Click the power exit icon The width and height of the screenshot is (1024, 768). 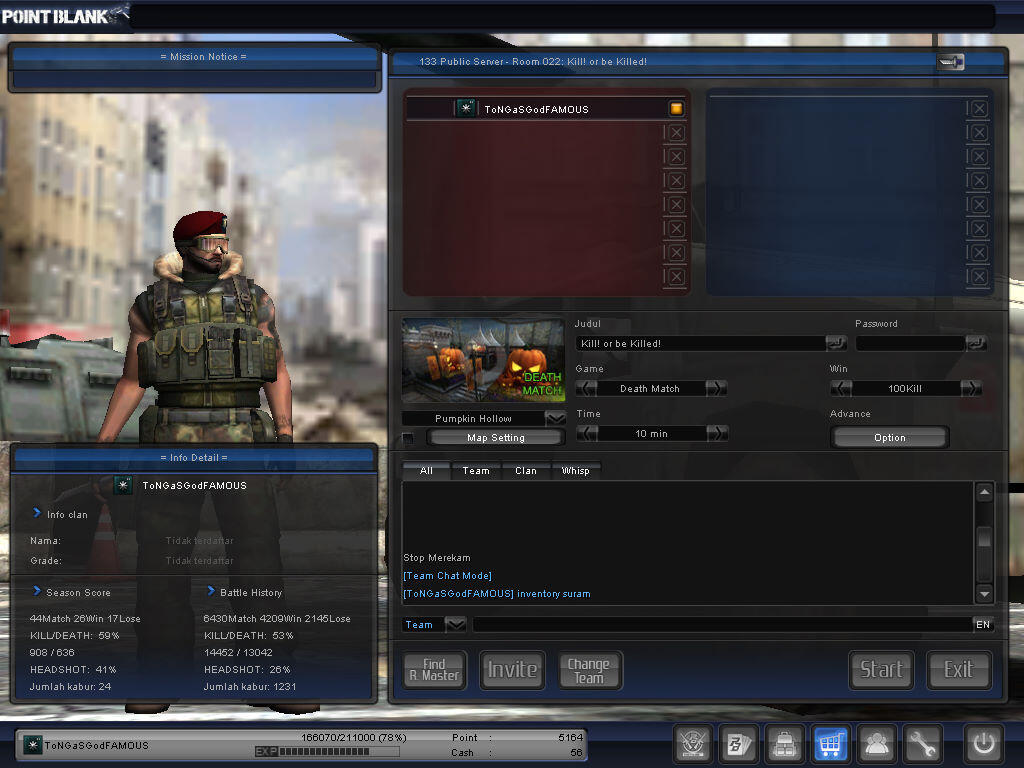pyautogui.click(x=984, y=743)
